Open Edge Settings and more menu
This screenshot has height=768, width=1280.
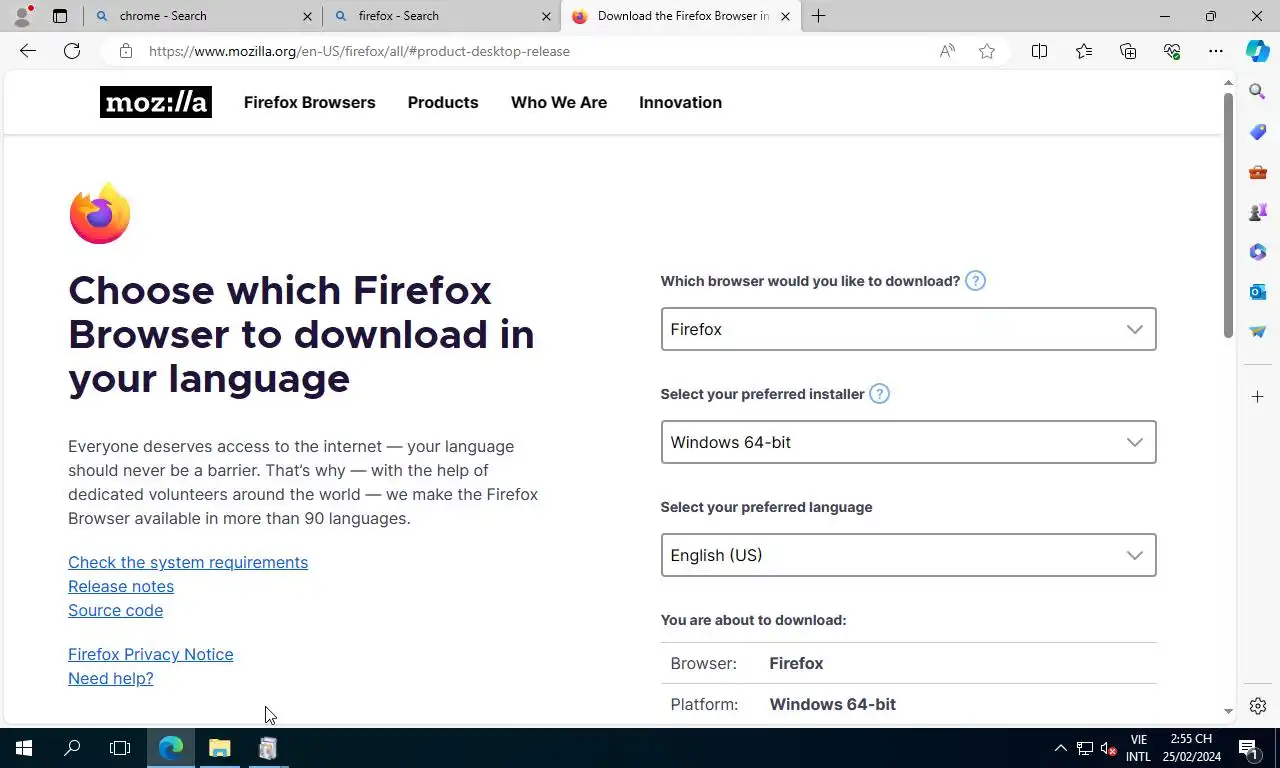click(x=1216, y=51)
